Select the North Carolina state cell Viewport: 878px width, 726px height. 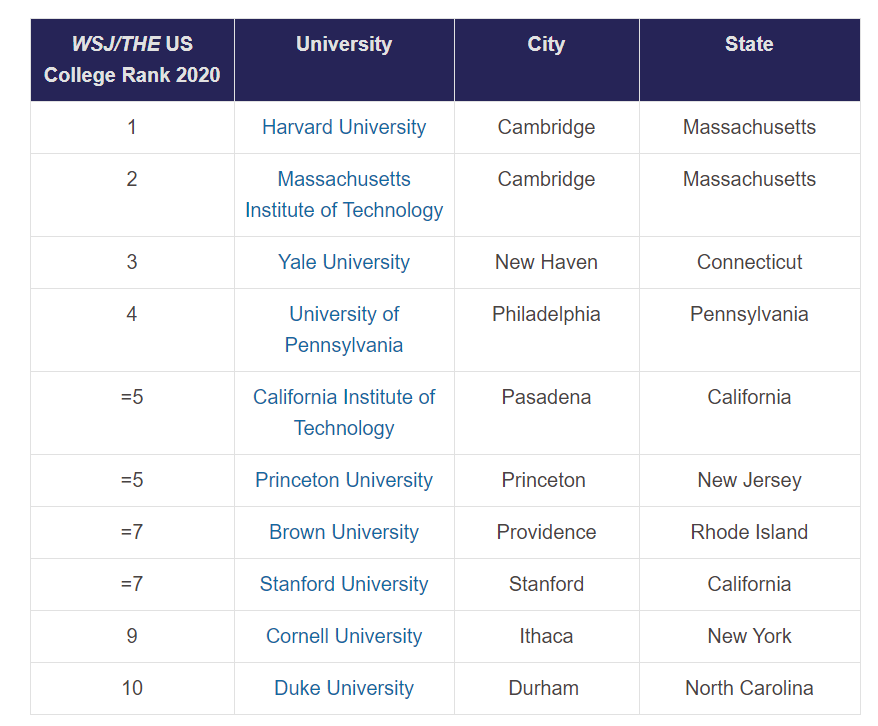pos(749,688)
